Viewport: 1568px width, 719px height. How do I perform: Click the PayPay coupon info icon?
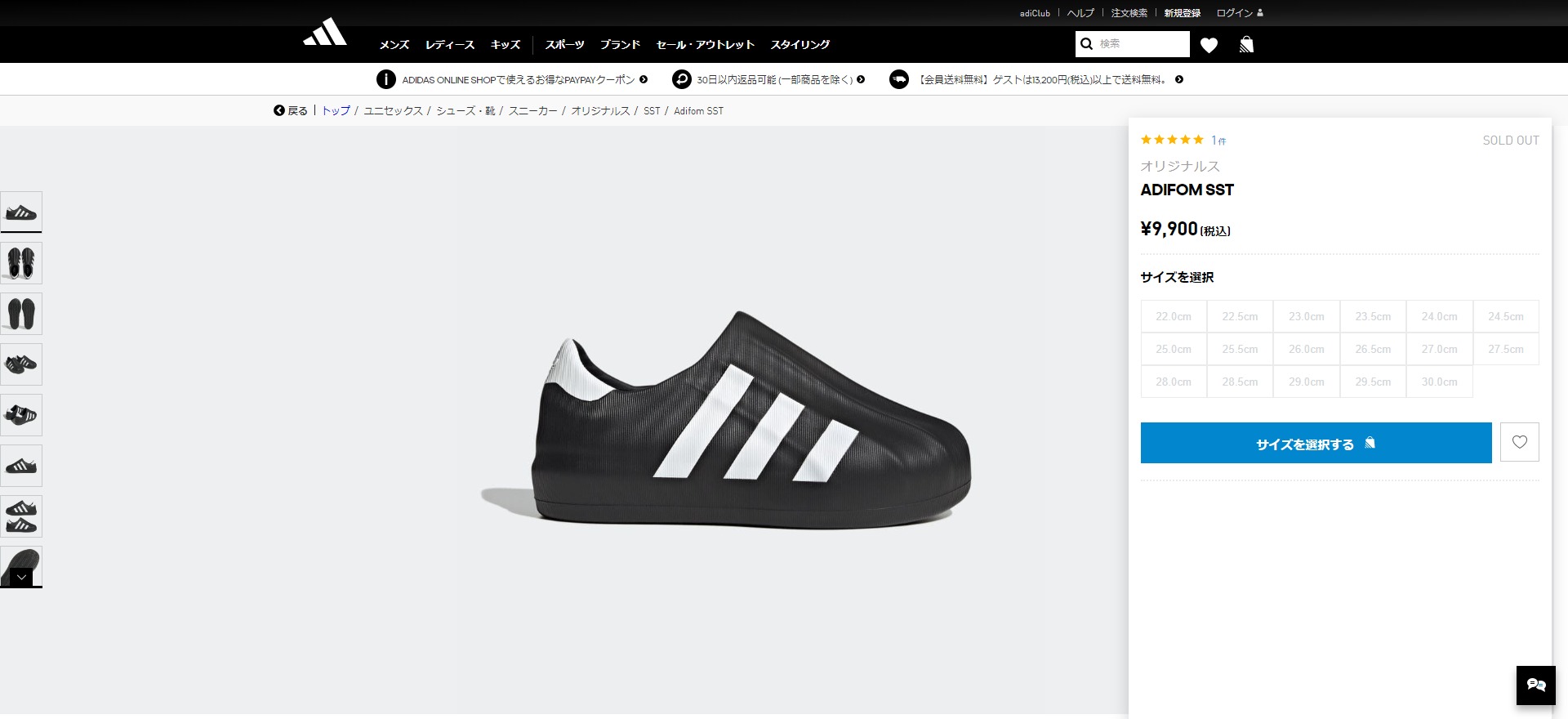(385, 79)
